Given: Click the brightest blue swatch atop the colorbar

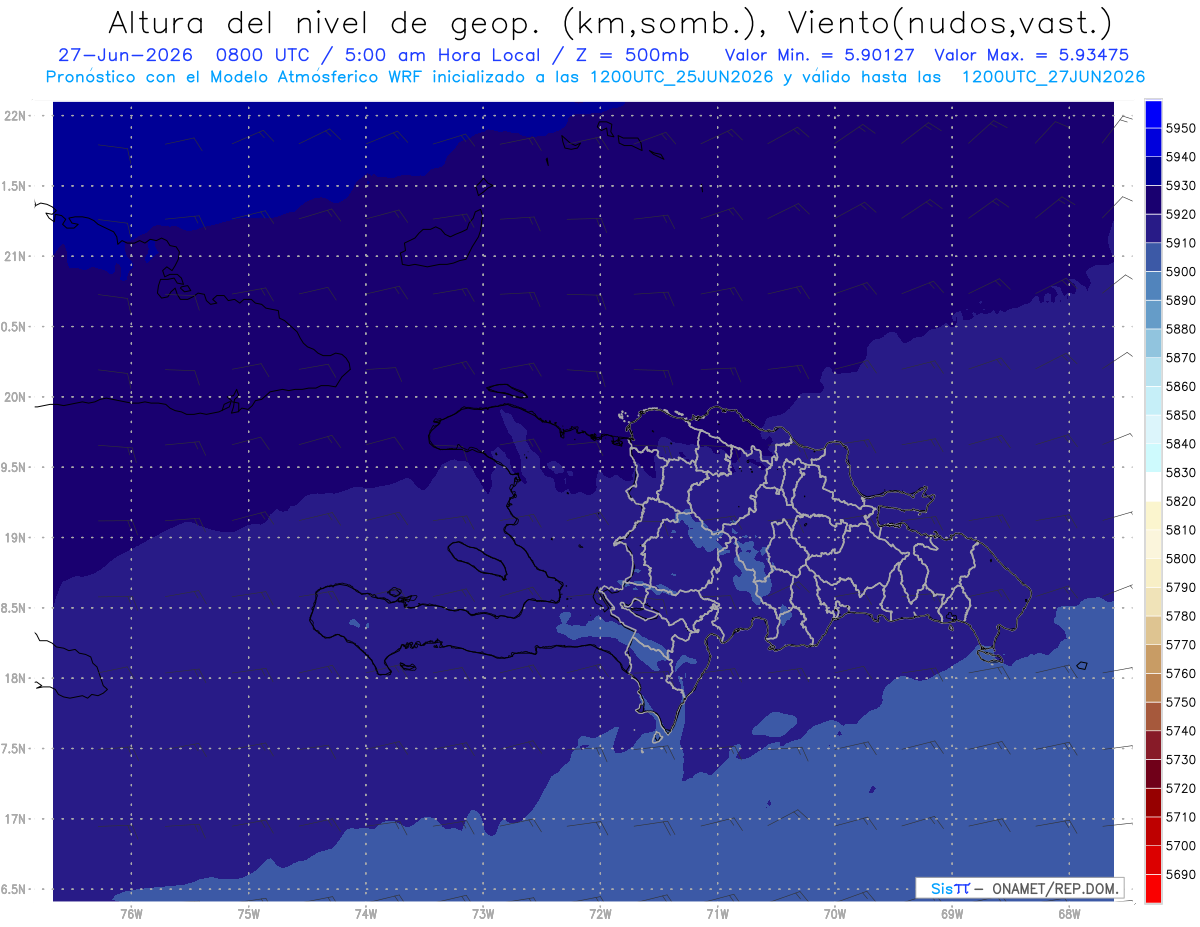Looking at the screenshot, I should (1152, 114).
